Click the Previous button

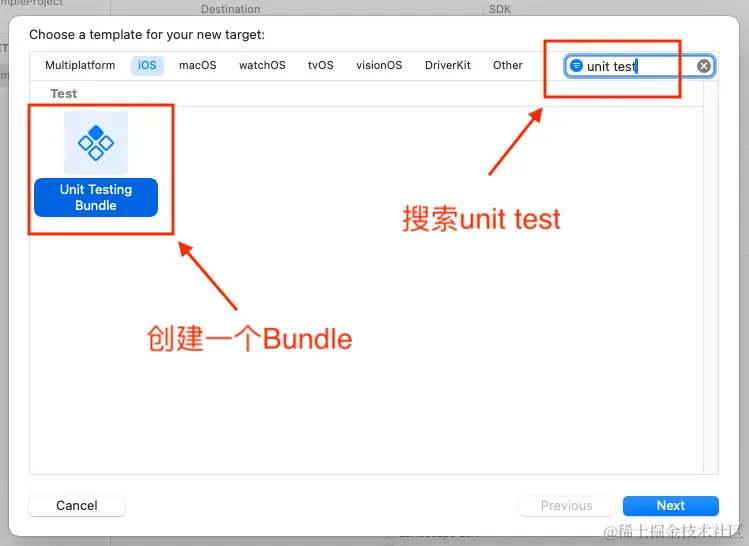567,505
